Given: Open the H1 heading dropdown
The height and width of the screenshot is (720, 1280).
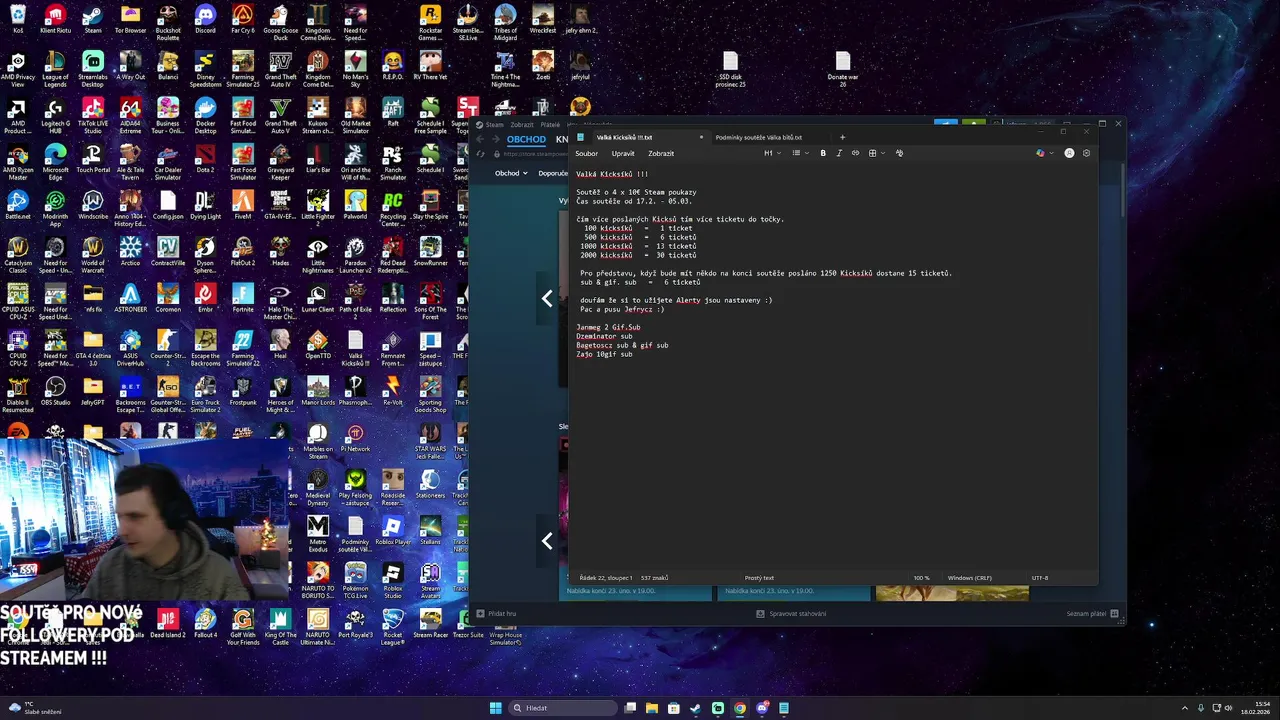Looking at the screenshot, I should click(771, 153).
